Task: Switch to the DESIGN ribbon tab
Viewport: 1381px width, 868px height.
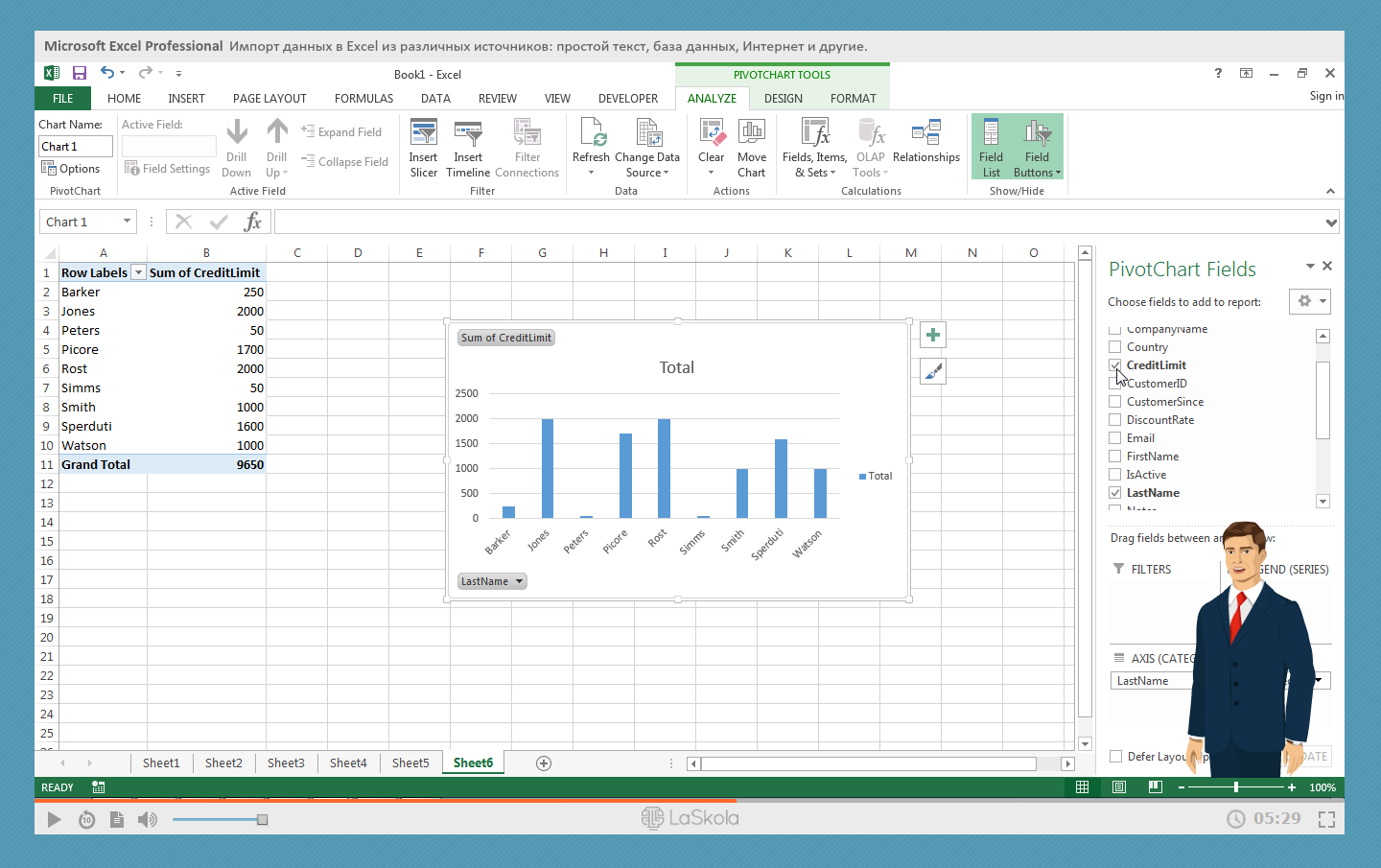Action: 783,99
